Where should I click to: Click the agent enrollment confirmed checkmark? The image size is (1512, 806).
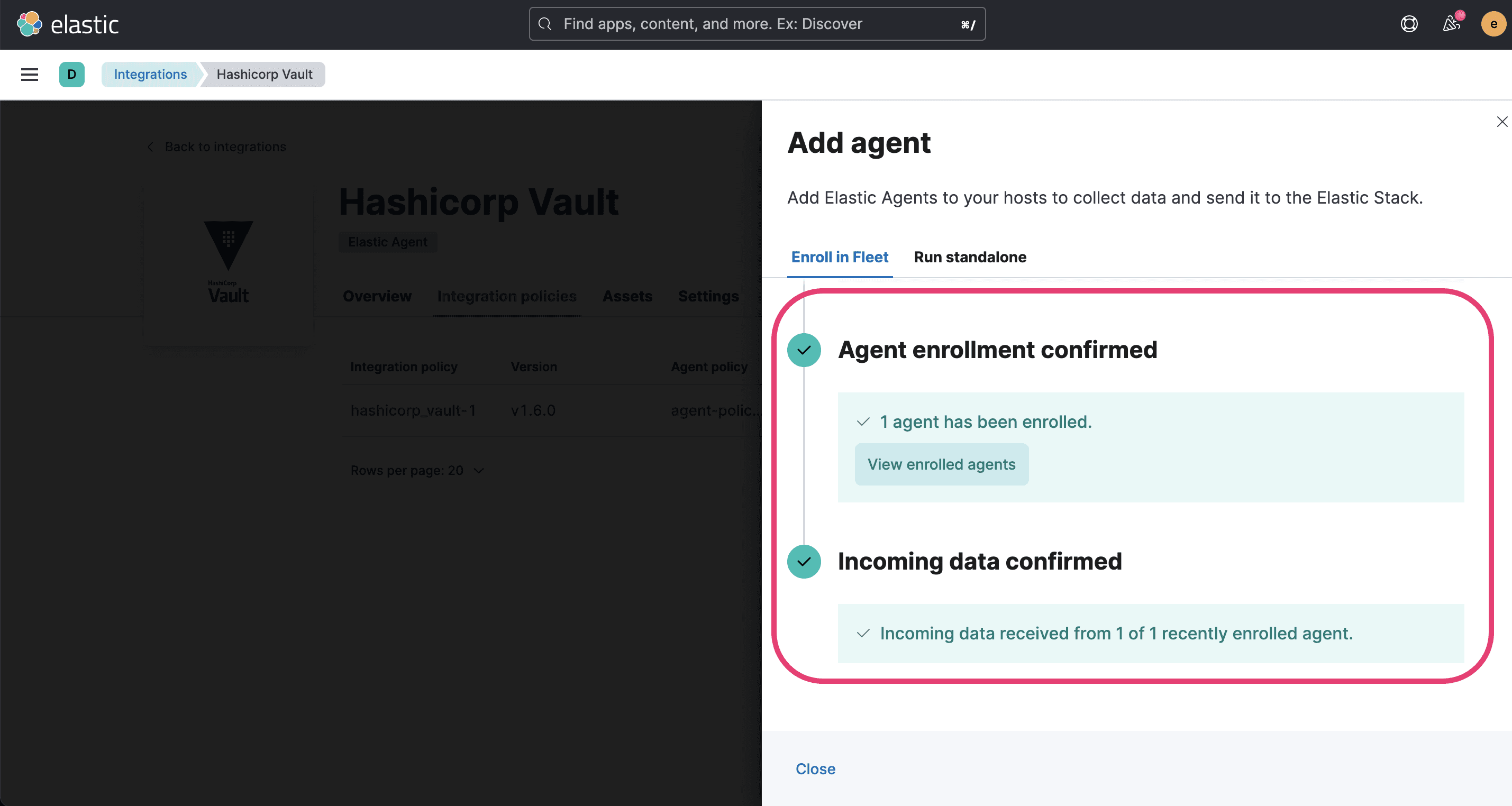coord(804,349)
